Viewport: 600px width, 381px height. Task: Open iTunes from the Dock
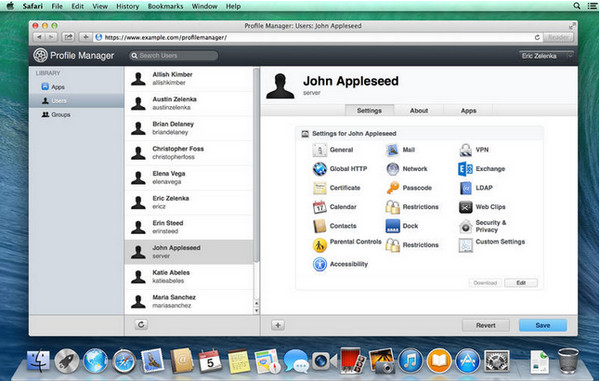pyautogui.click(x=410, y=361)
